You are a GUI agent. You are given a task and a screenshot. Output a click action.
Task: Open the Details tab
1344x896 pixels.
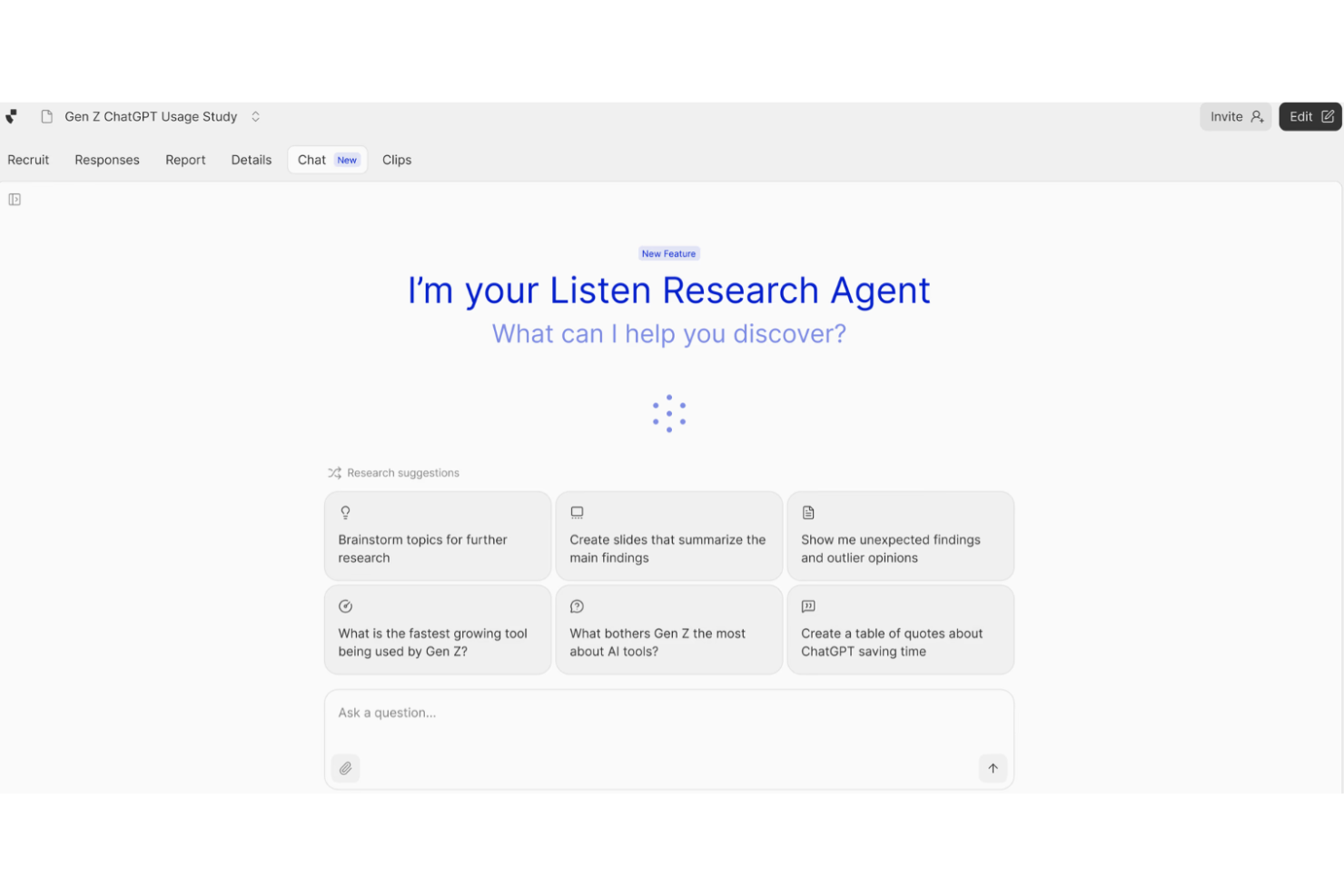coord(252,160)
